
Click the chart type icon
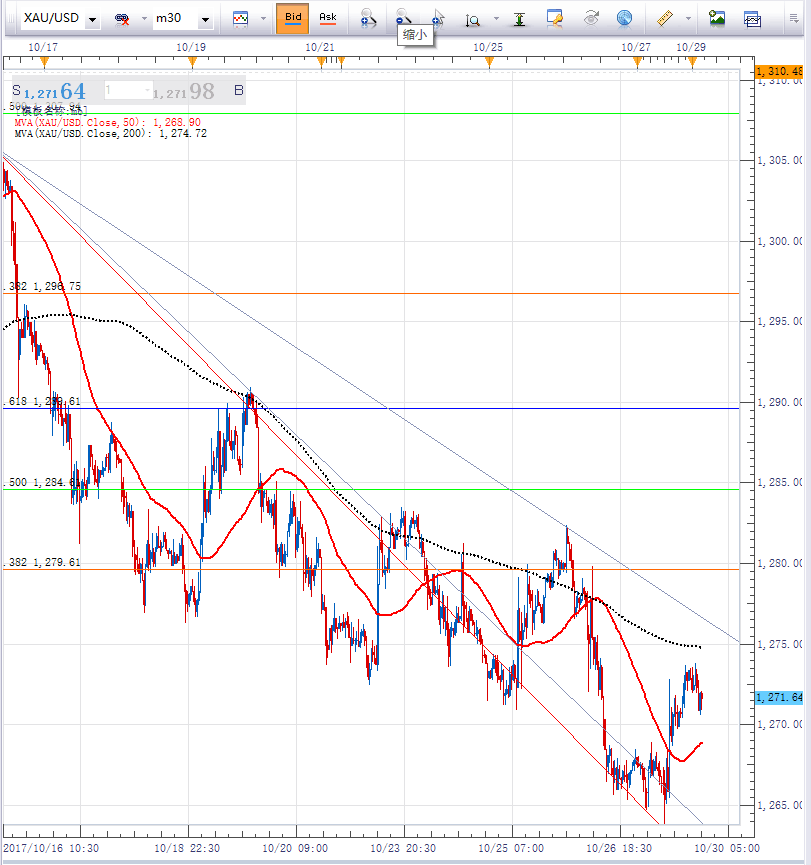[240, 18]
